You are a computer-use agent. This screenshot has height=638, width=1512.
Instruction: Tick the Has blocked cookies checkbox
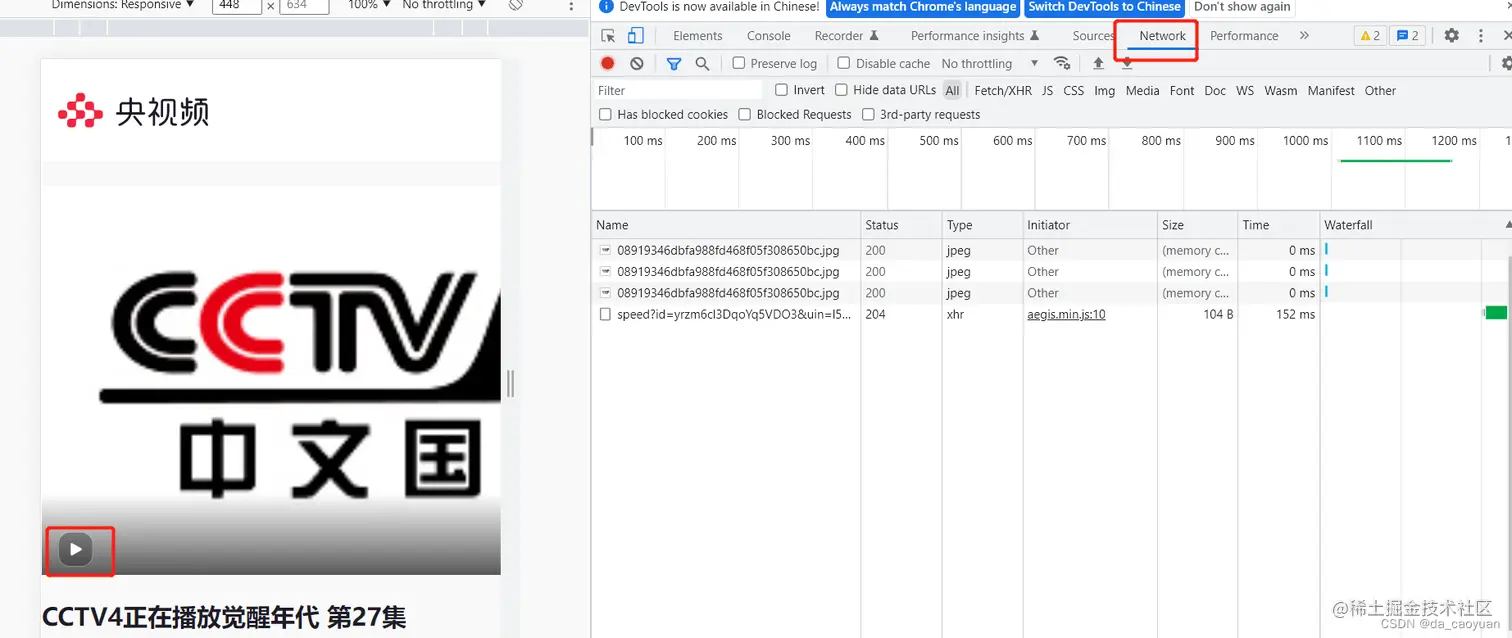(605, 114)
